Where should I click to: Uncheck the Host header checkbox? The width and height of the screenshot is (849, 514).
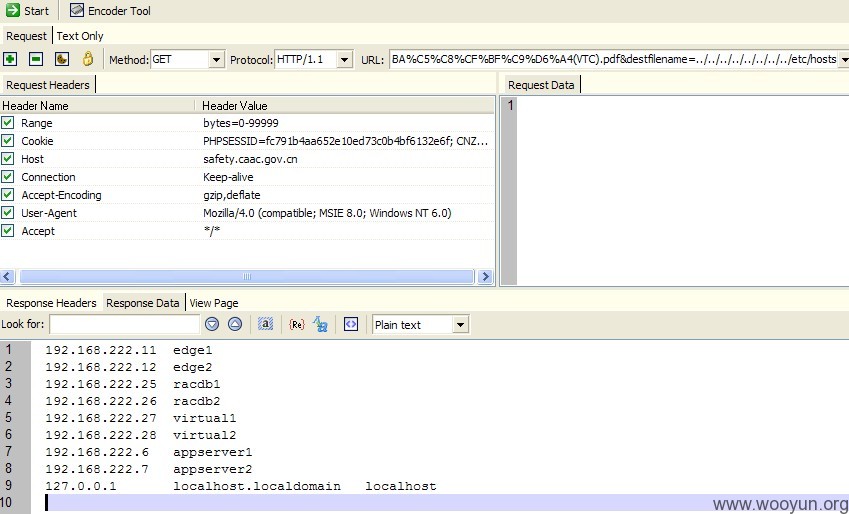point(8,159)
